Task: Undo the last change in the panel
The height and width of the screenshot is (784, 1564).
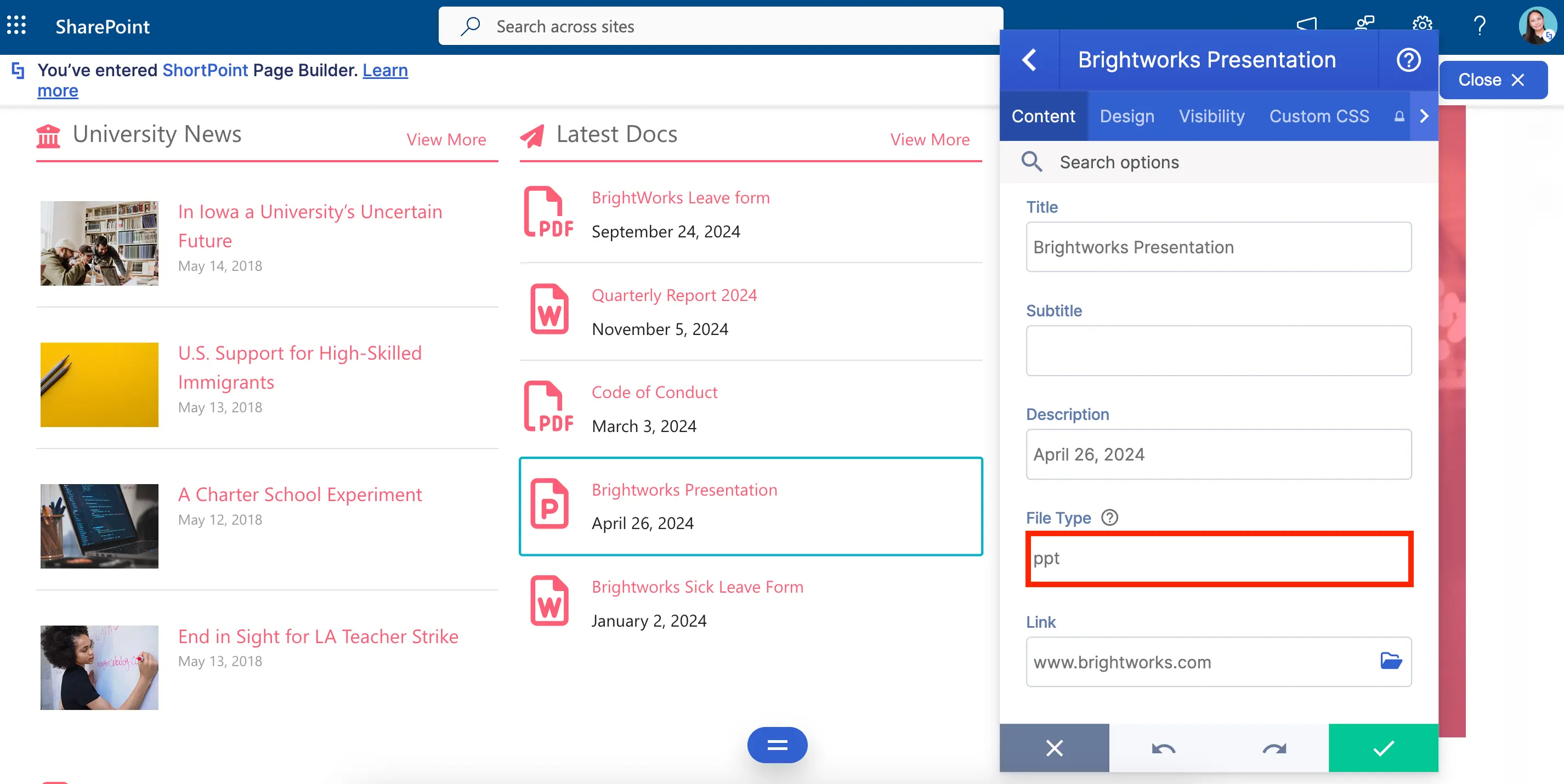Action: tap(1163, 748)
